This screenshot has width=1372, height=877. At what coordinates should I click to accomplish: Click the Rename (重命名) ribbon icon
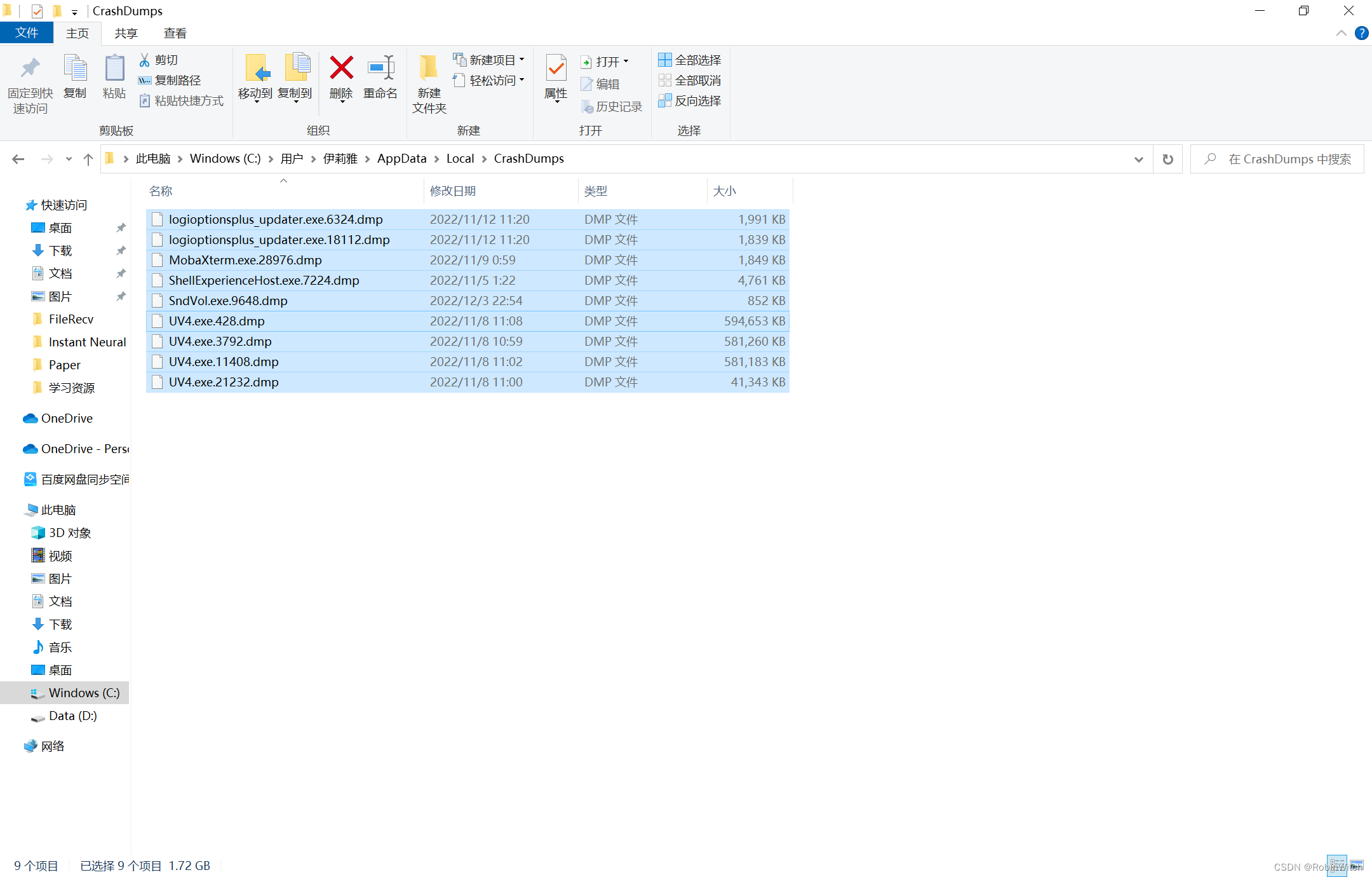point(380,69)
